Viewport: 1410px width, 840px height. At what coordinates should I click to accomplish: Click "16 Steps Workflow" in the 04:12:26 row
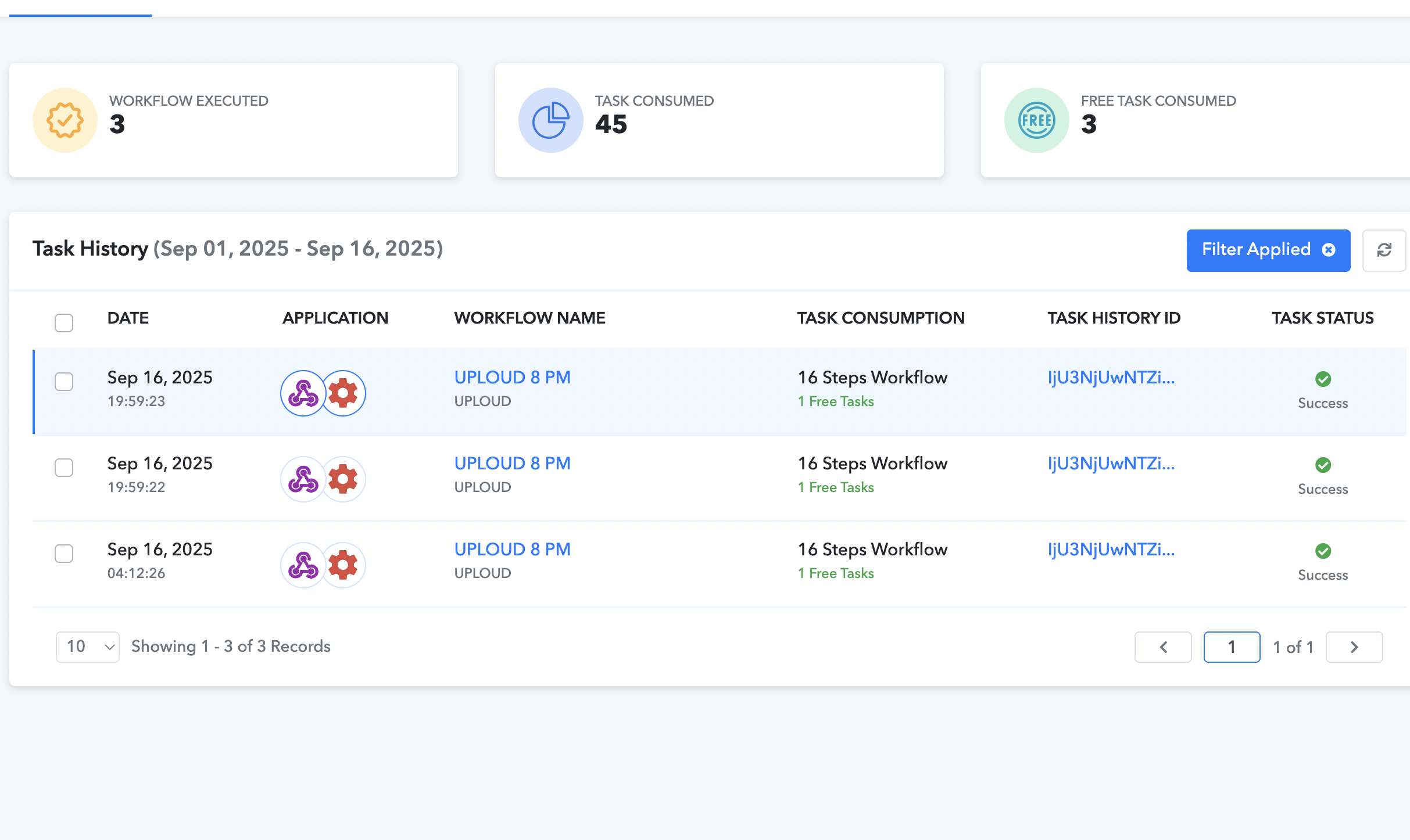[873, 550]
